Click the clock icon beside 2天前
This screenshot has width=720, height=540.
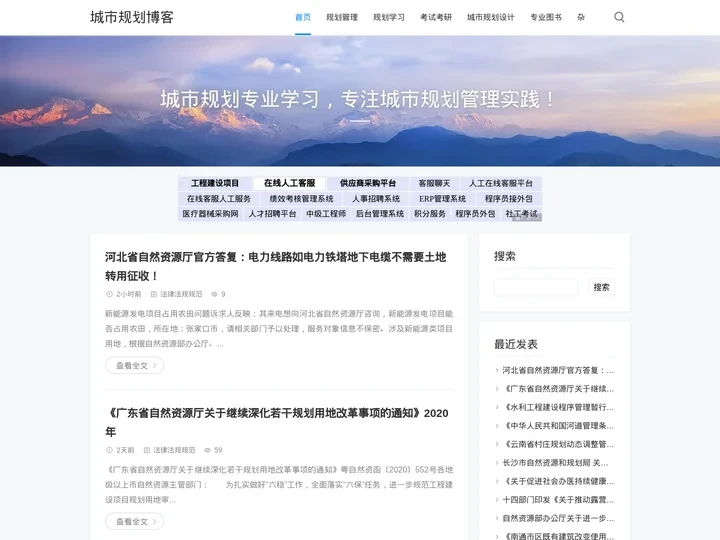click(x=109, y=450)
